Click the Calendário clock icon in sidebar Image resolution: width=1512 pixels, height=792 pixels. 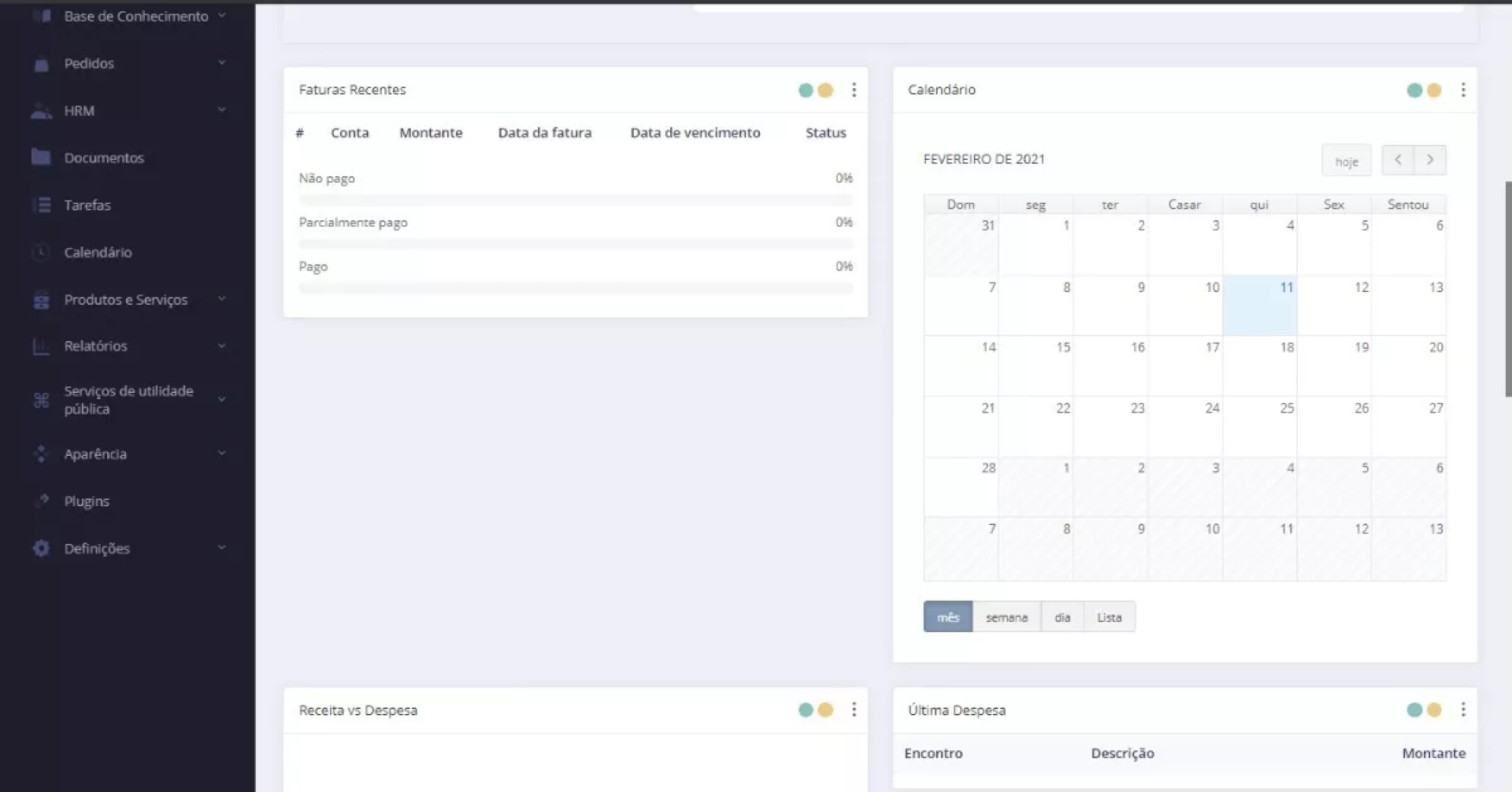[x=41, y=252]
